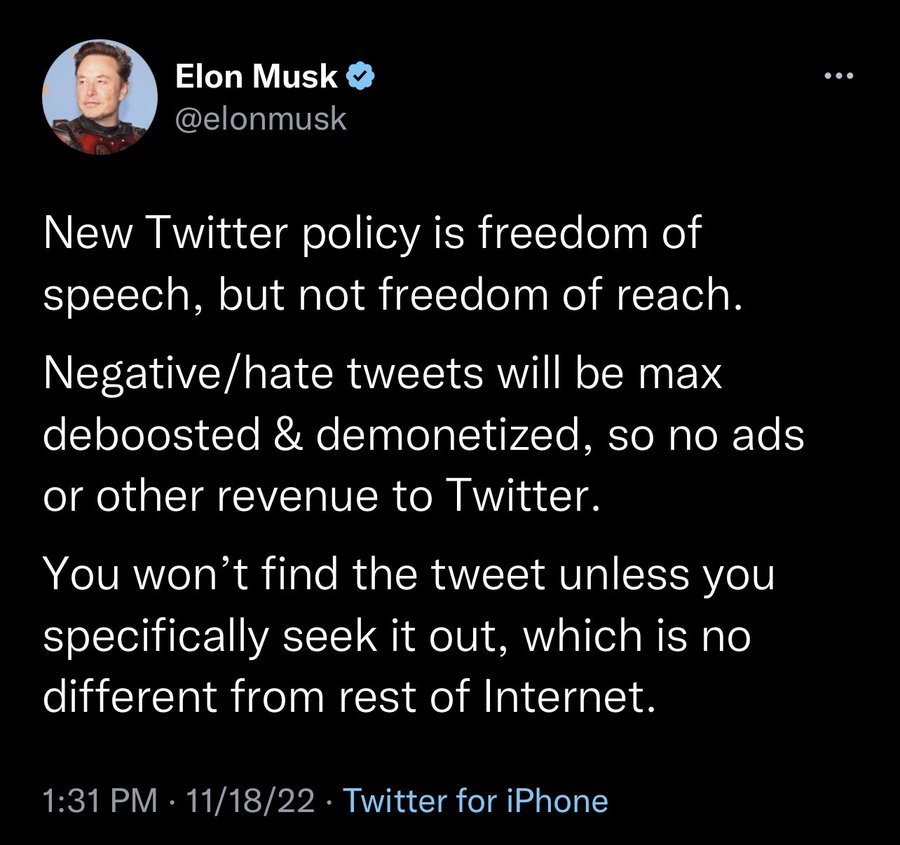This screenshot has height=845, width=900.
Task: Click the blue verified checkmark badge
Action: pyautogui.click(x=360, y=76)
